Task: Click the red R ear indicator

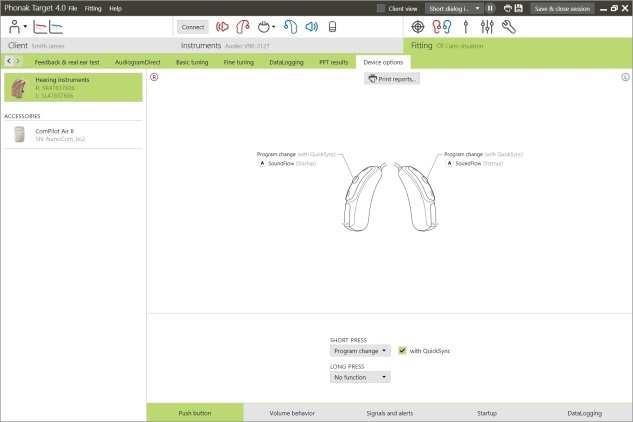Action: pos(154,77)
